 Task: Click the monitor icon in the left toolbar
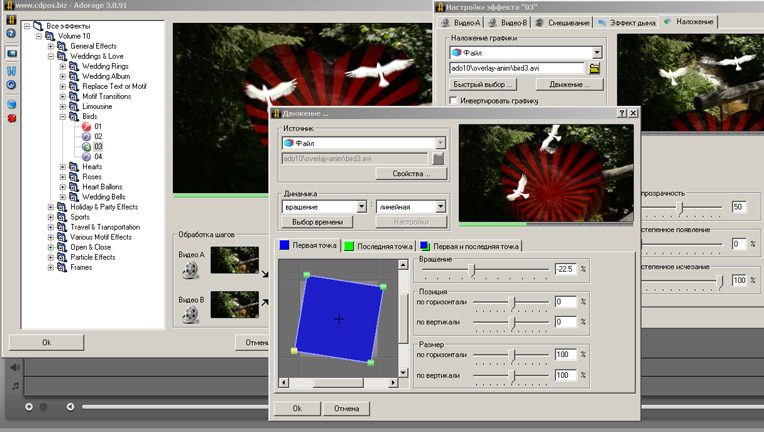click(12, 53)
